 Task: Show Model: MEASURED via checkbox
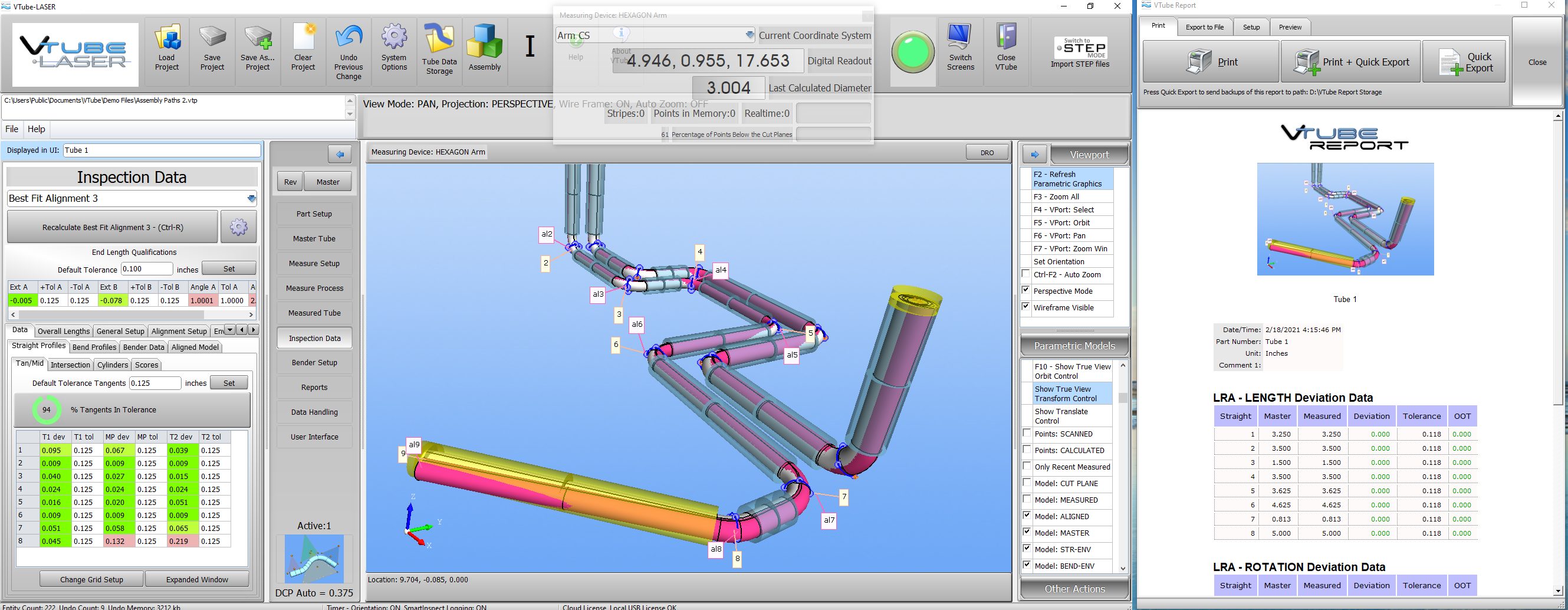pos(1027,499)
